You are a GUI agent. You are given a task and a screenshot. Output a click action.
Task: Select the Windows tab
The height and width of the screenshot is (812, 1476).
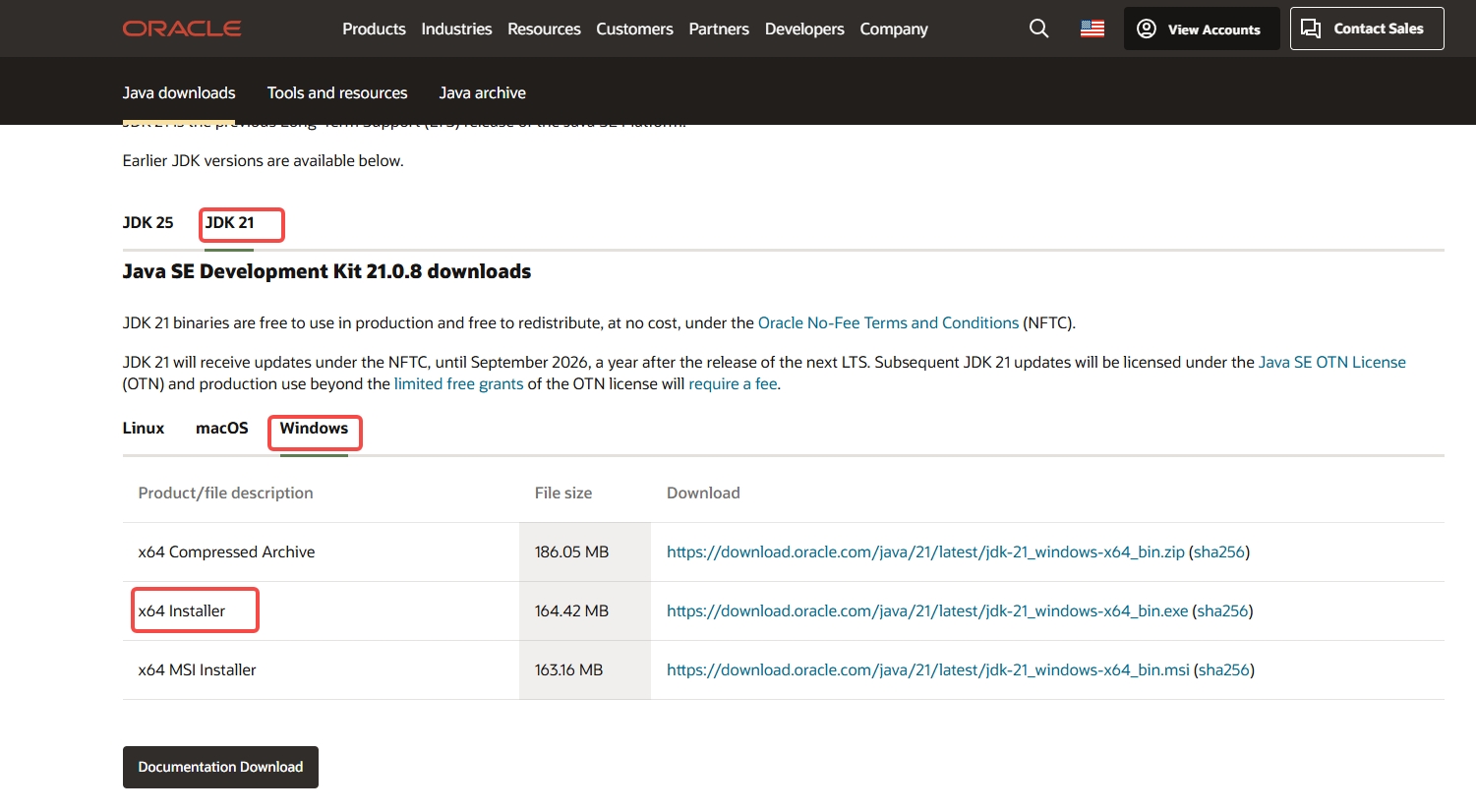(314, 428)
